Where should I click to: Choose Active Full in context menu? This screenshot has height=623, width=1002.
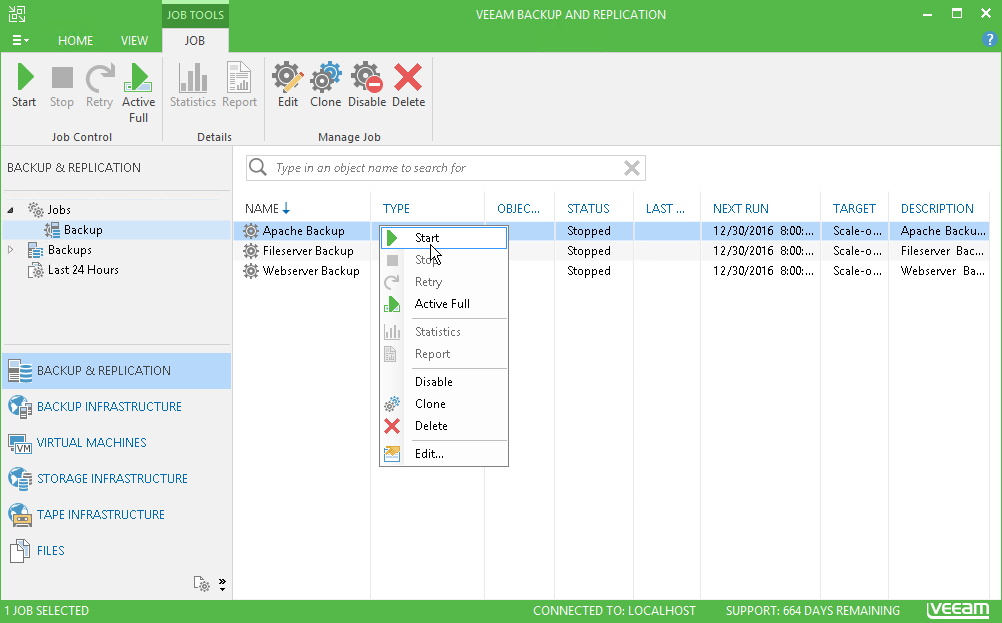(444, 304)
